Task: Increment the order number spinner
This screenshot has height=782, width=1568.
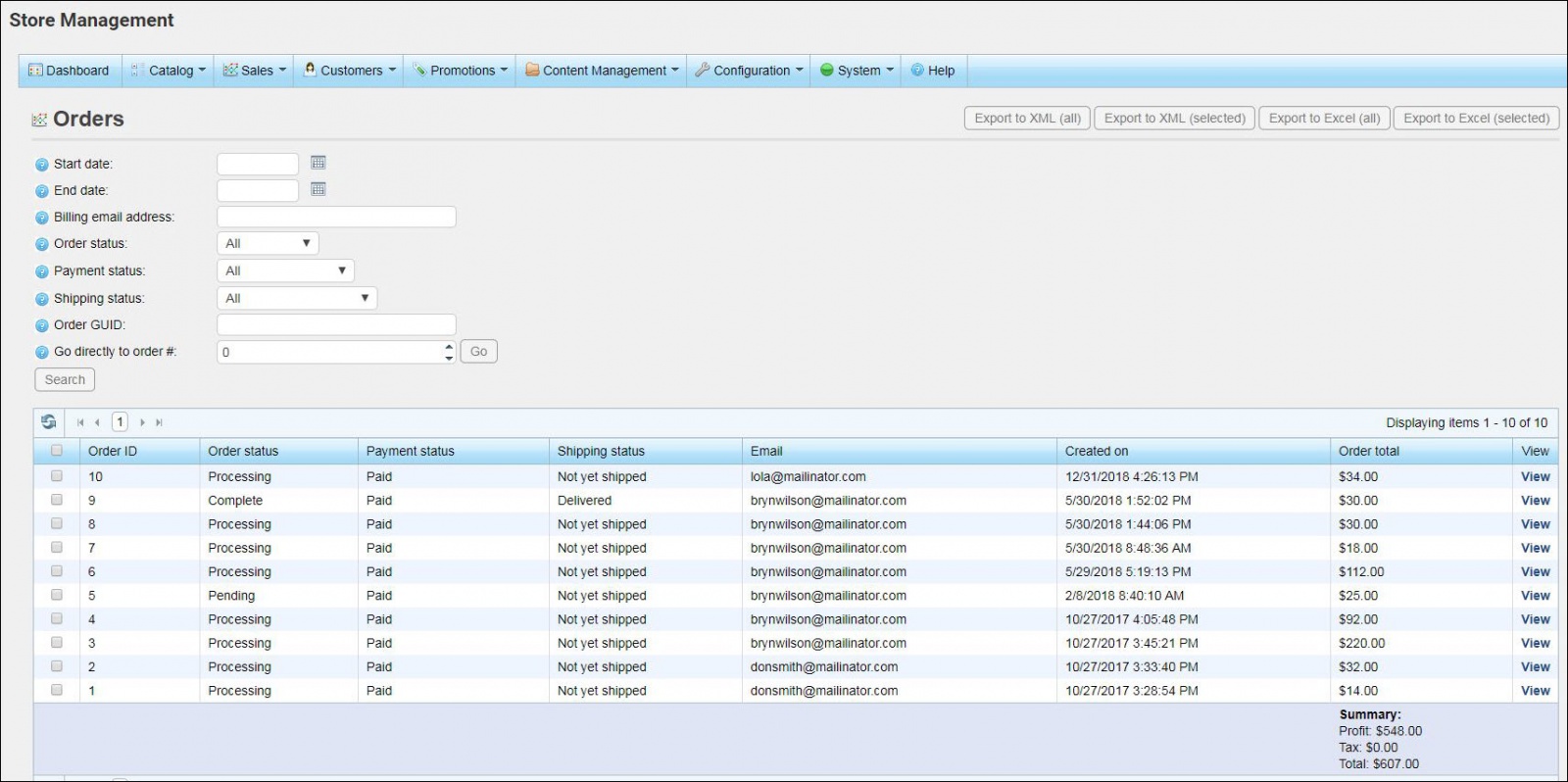Action: coord(449,346)
